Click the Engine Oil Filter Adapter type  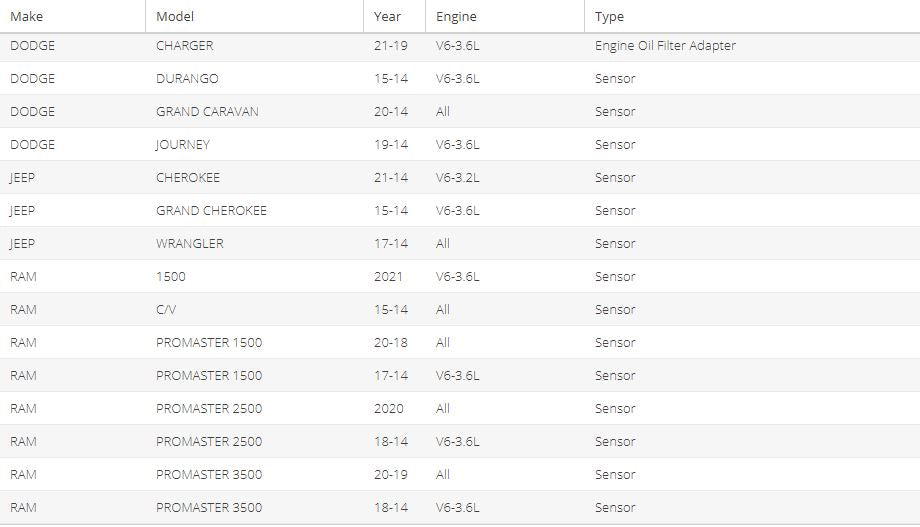click(x=665, y=46)
